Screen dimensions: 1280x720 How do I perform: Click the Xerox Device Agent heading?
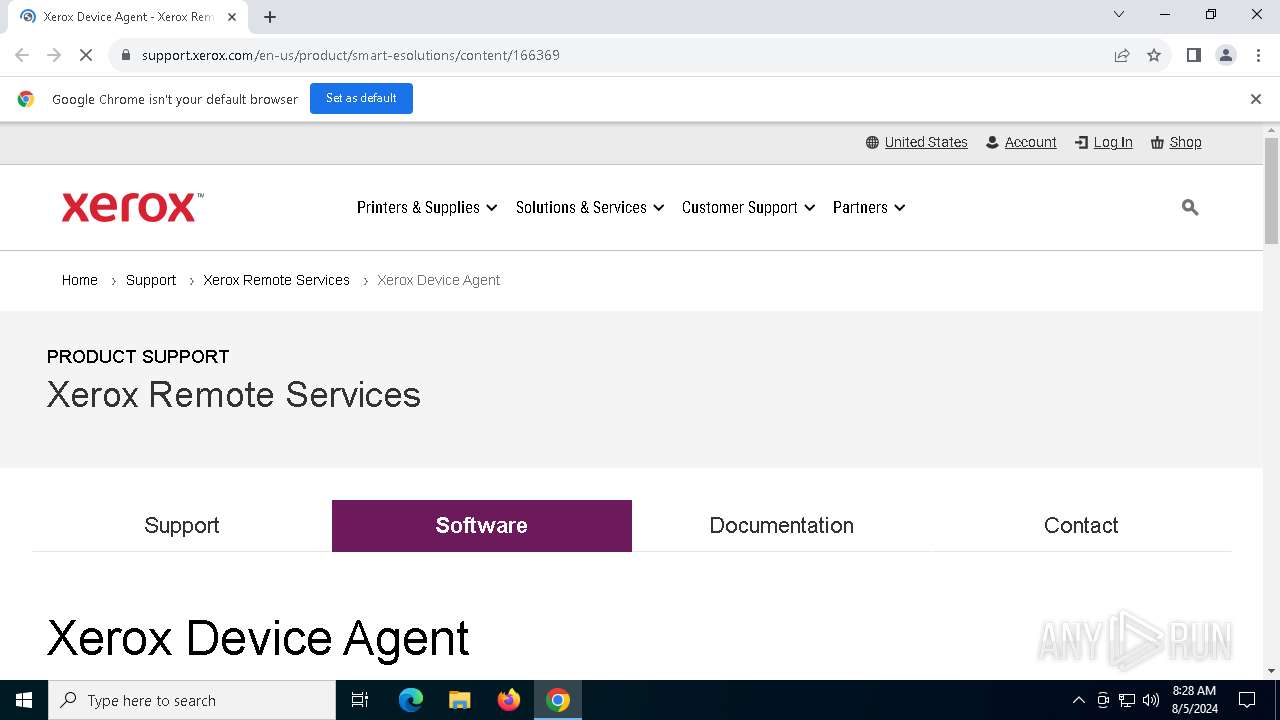258,638
